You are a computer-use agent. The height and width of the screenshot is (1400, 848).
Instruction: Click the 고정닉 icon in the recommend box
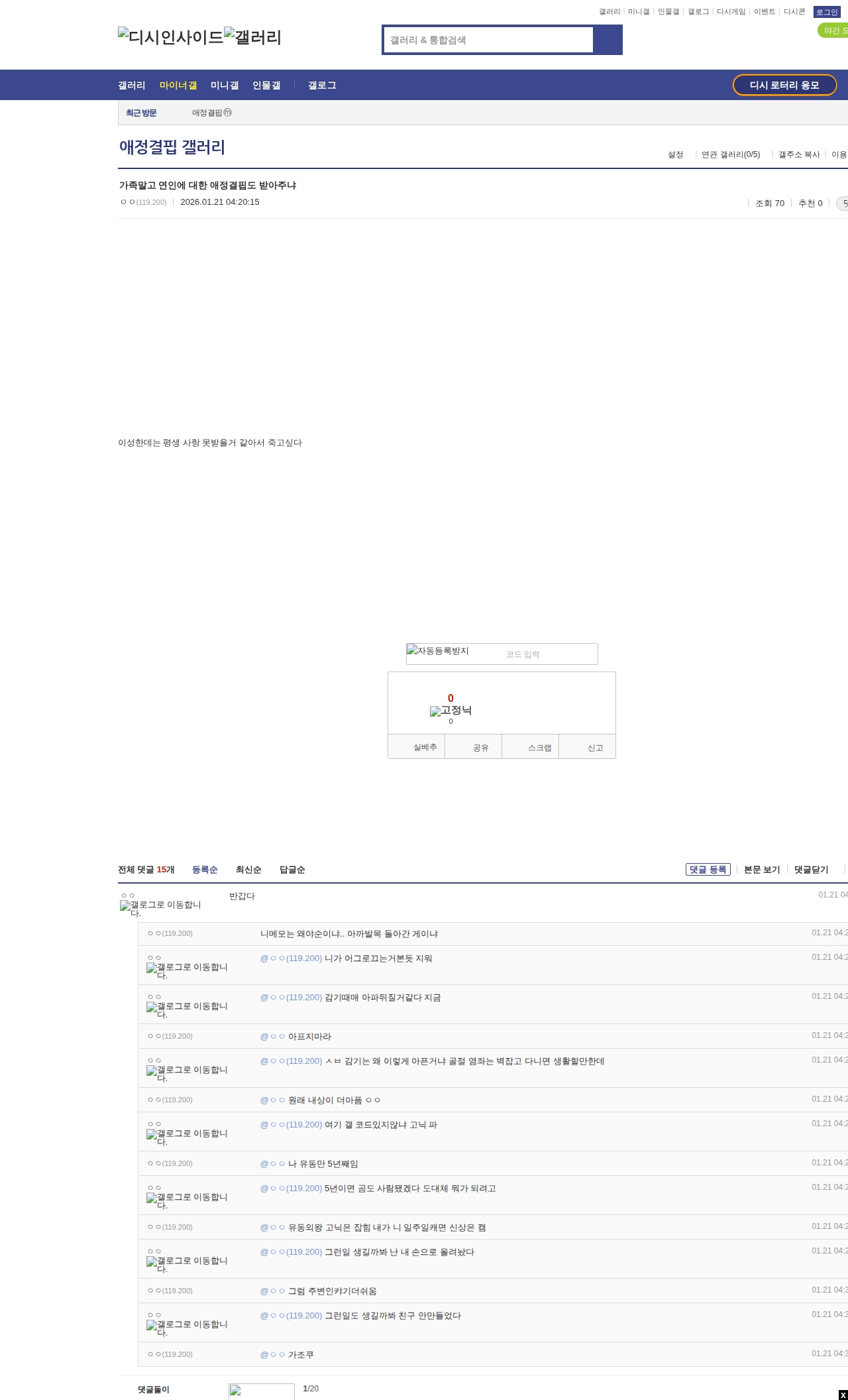point(450,711)
